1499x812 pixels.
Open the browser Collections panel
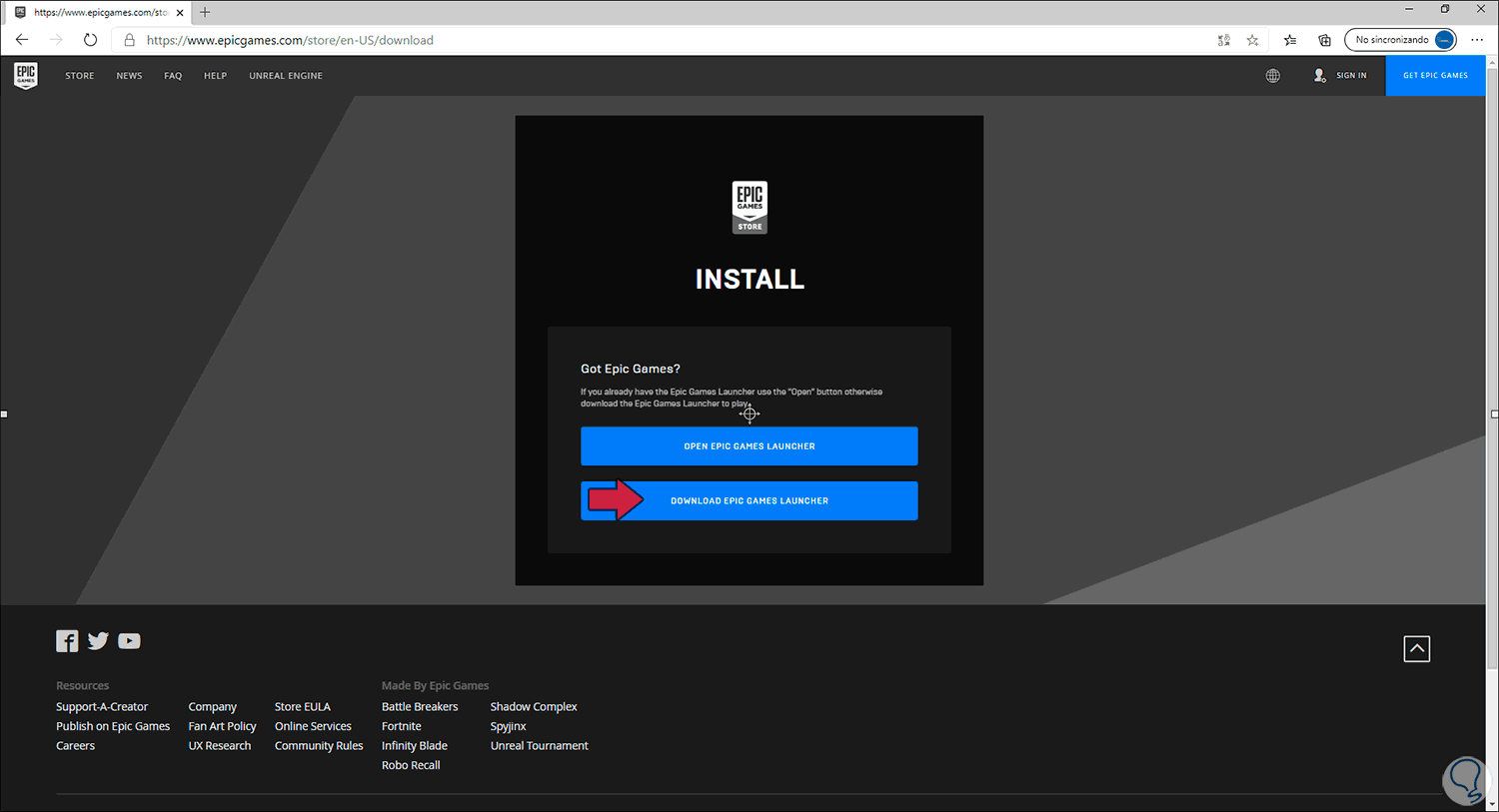[x=1325, y=40]
